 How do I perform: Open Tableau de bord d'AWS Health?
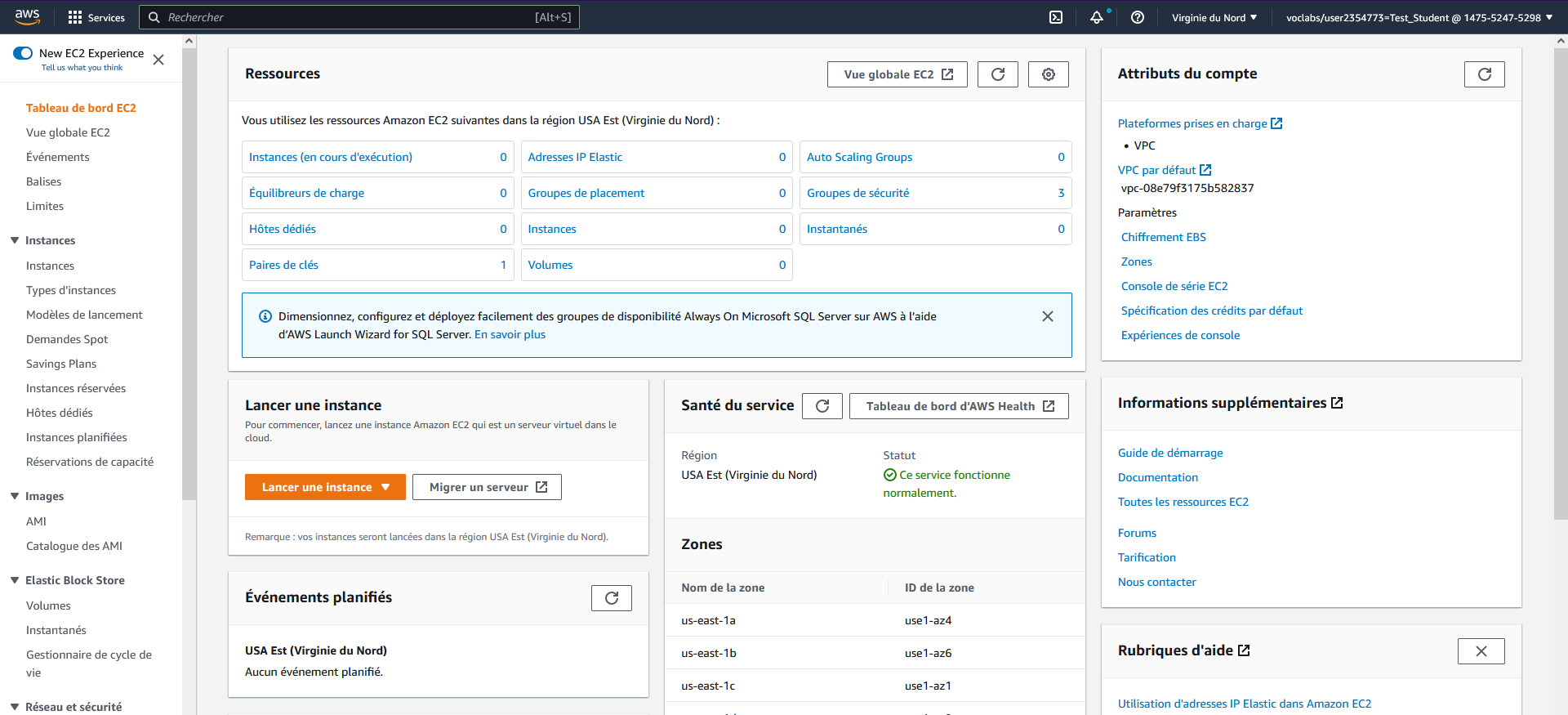(959, 406)
